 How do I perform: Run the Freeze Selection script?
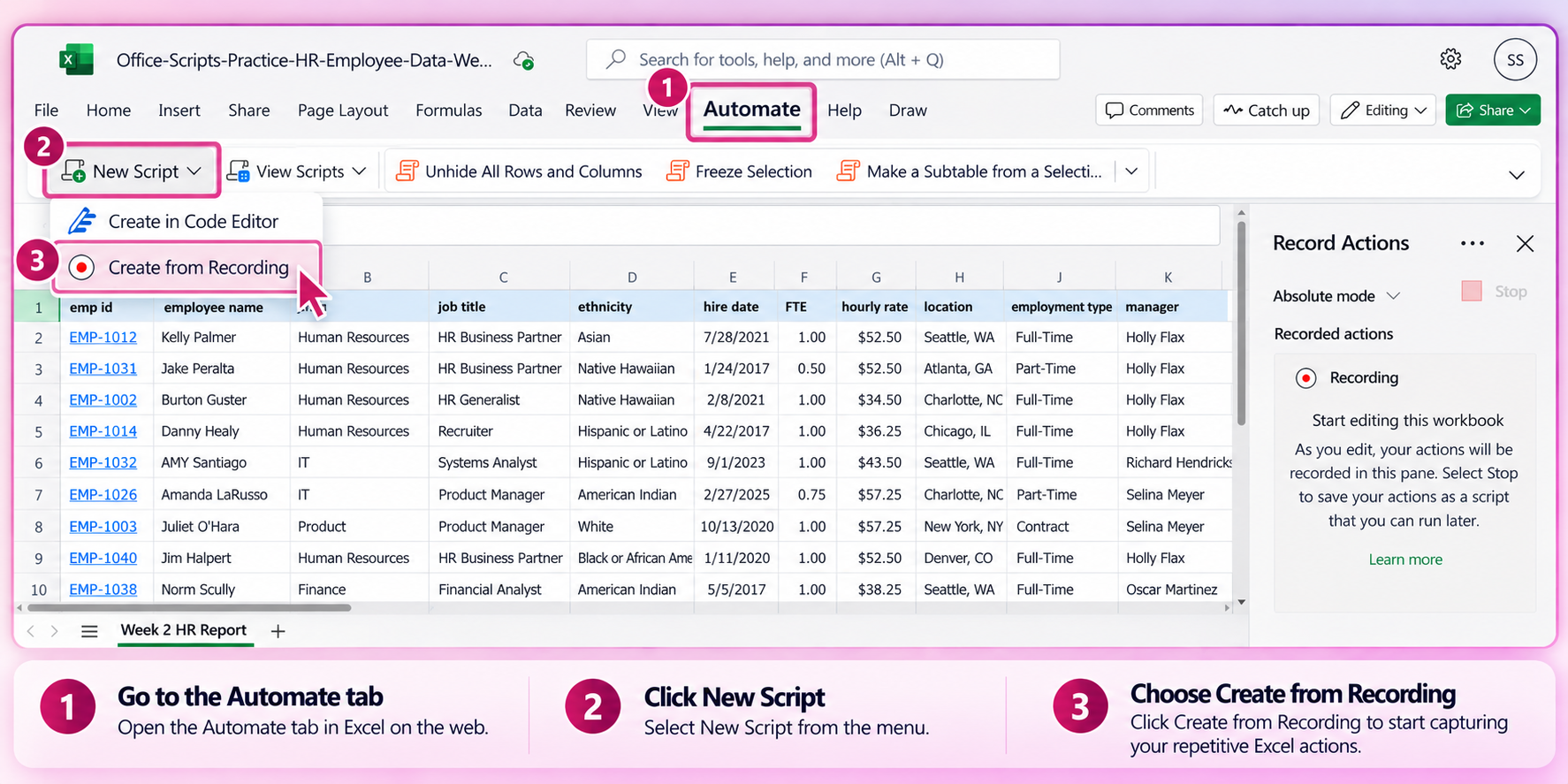(739, 171)
